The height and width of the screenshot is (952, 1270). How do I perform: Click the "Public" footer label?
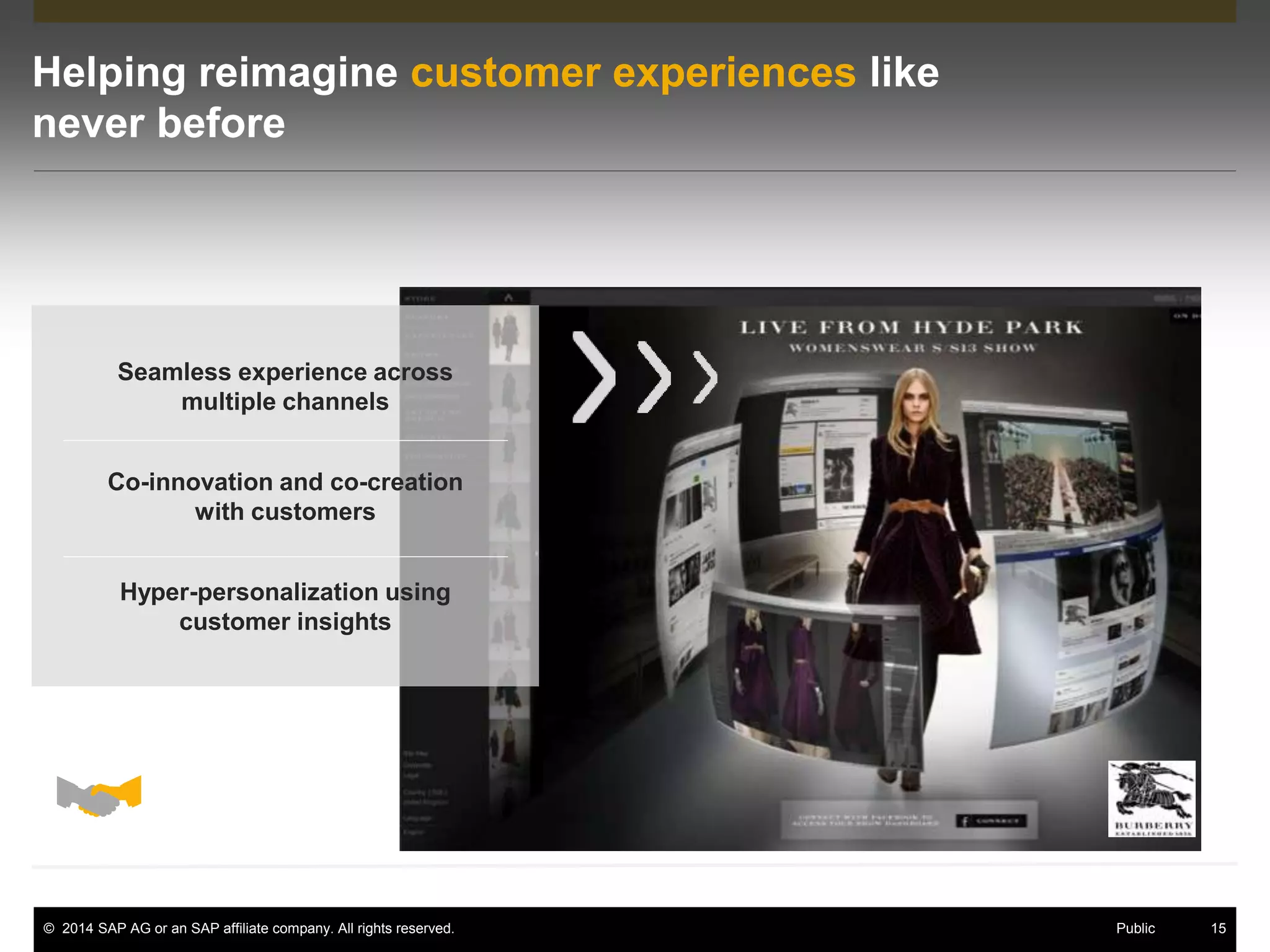click(1135, 928)
